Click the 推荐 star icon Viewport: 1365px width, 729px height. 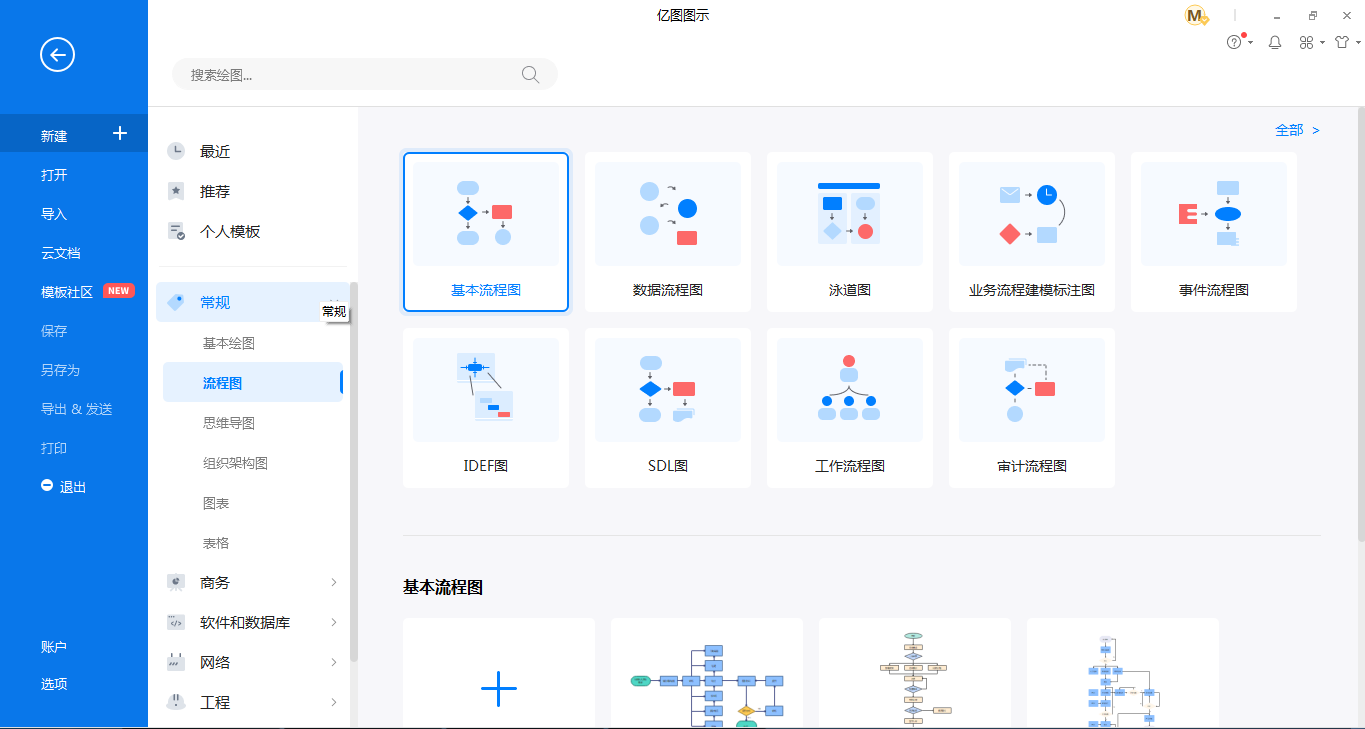click(x=176, y=191)
